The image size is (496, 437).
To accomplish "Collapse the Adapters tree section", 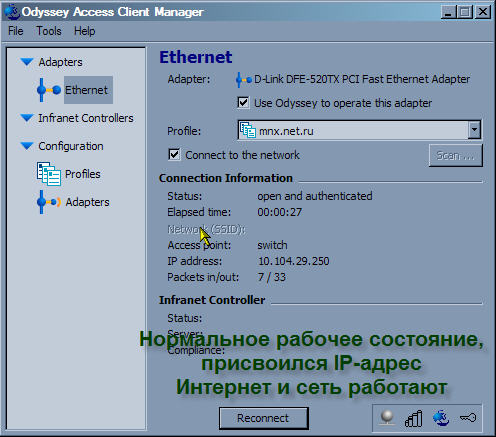I will (x=27, y=62).
